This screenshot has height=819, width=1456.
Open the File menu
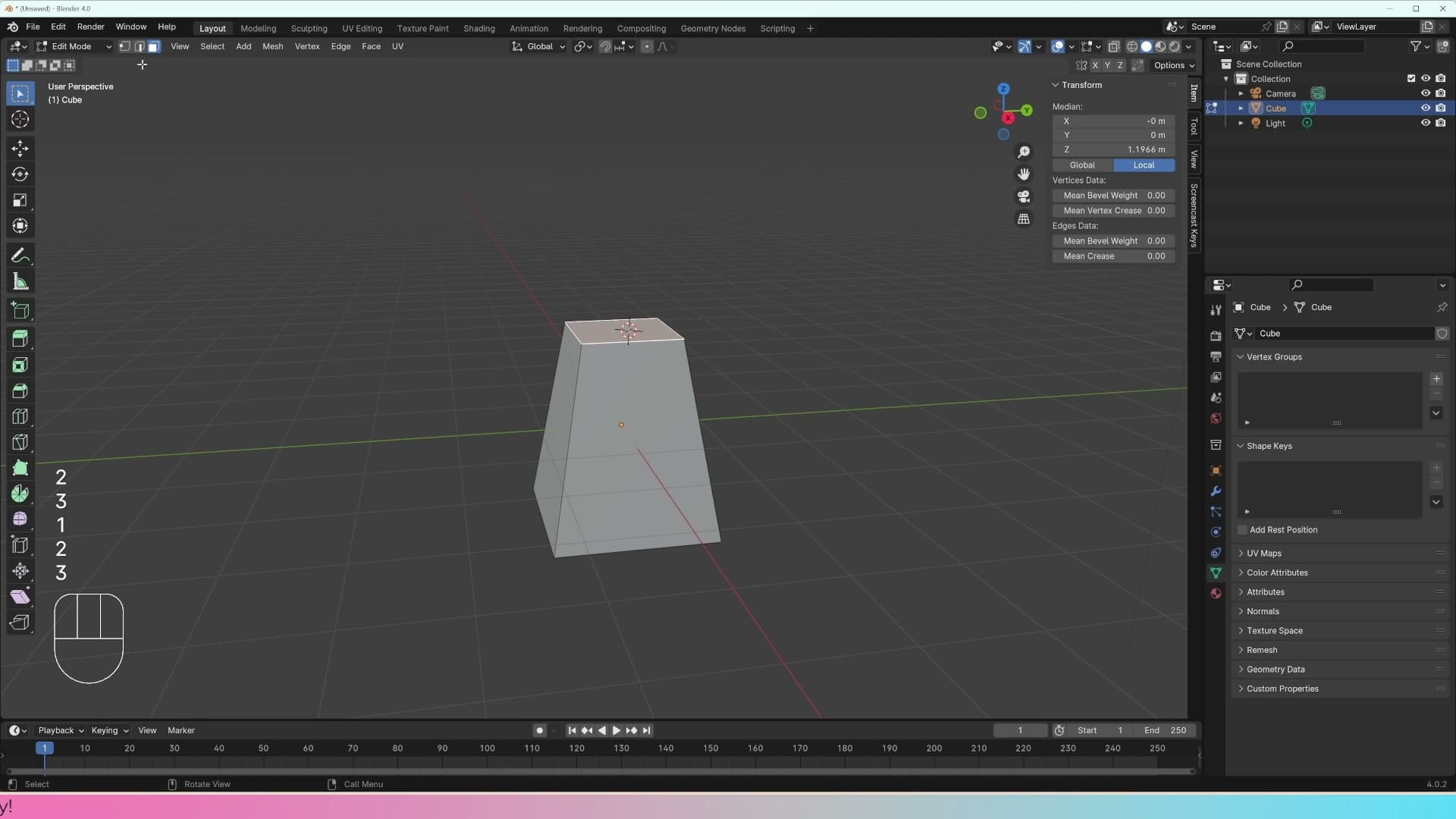tap(33, 27)
